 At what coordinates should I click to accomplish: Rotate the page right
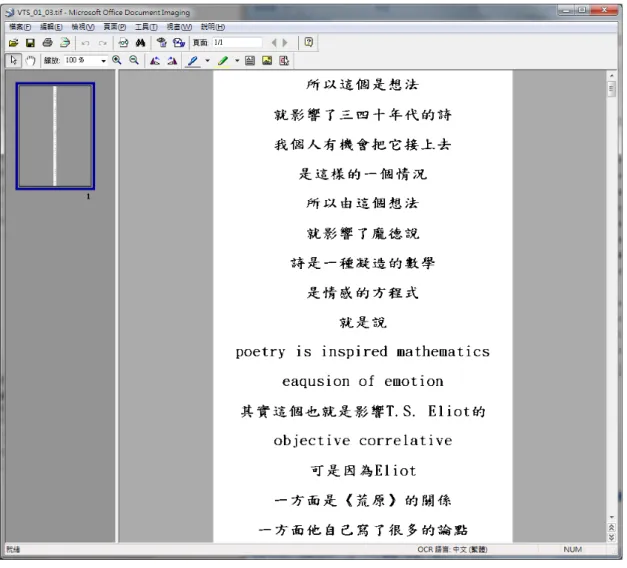coord(172,61)
